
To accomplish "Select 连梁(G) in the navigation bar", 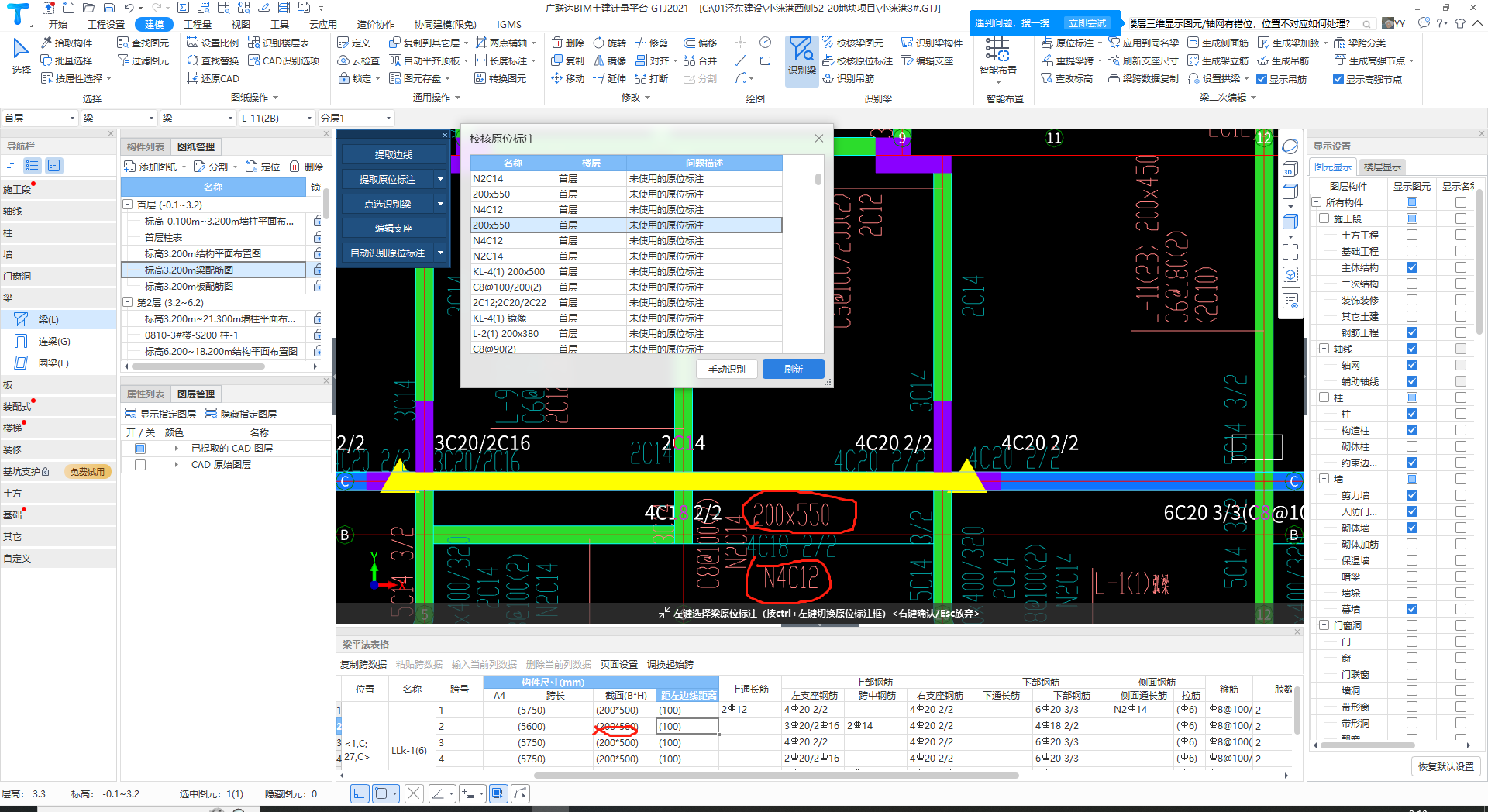I will coord(54,341).
